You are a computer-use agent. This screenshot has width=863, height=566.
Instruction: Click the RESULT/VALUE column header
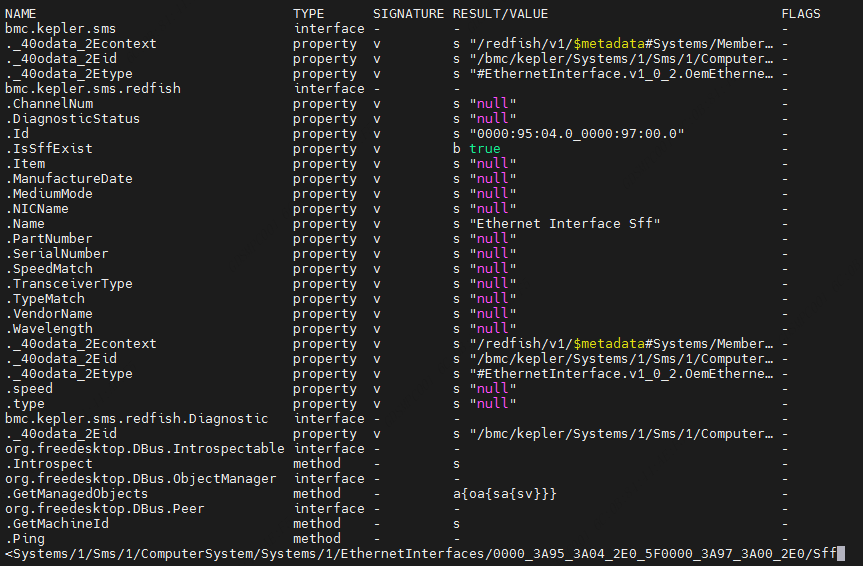pyautogui.click(x=500, y=14)
